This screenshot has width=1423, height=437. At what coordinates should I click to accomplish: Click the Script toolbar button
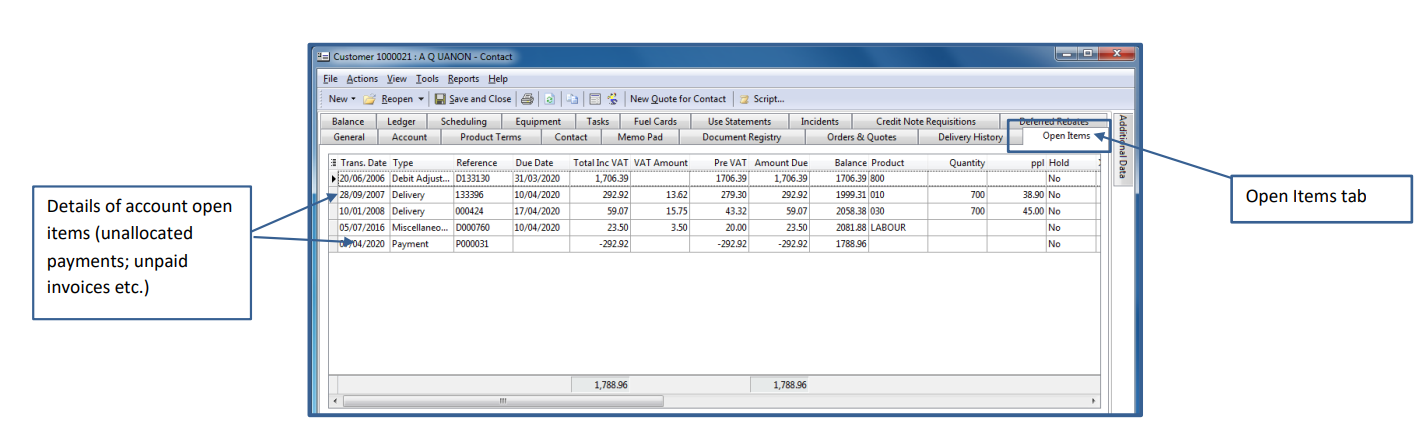(762, 99)
